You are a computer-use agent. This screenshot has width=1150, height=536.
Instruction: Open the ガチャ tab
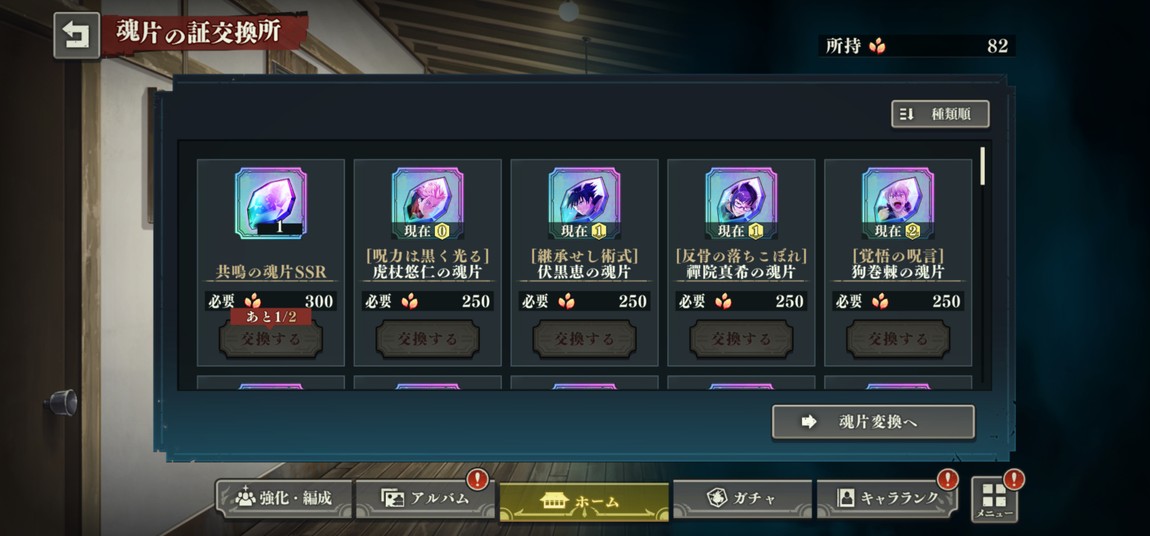[x=742, y=499]
